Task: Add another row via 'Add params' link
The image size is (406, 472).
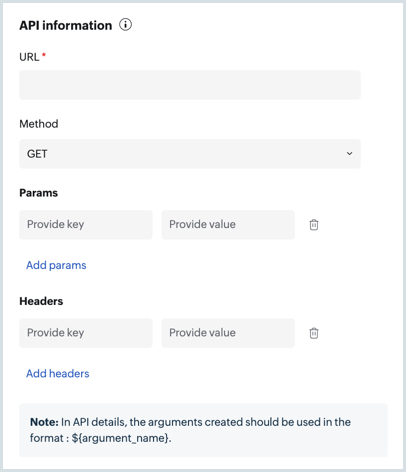Action: [56, 265]
